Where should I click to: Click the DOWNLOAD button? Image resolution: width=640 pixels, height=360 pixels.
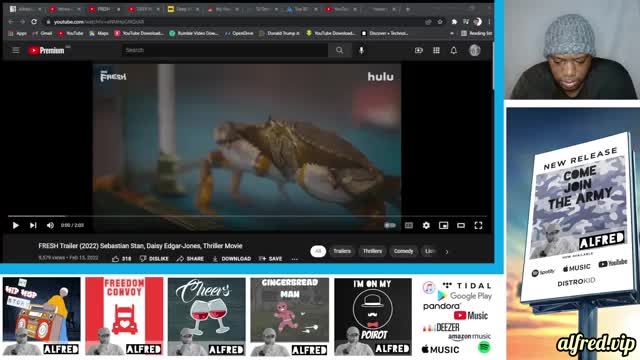(x=231, y=259)
